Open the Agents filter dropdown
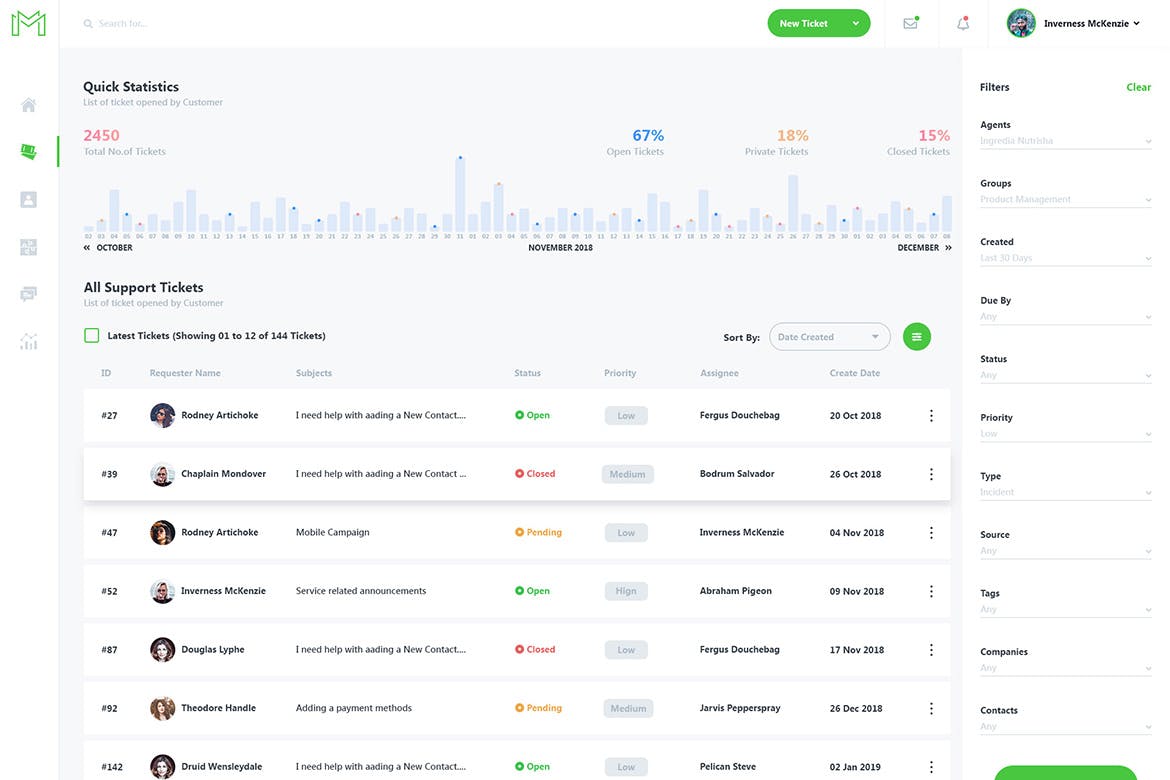This screenshot has width=1170, height=780. [1065, 141]
